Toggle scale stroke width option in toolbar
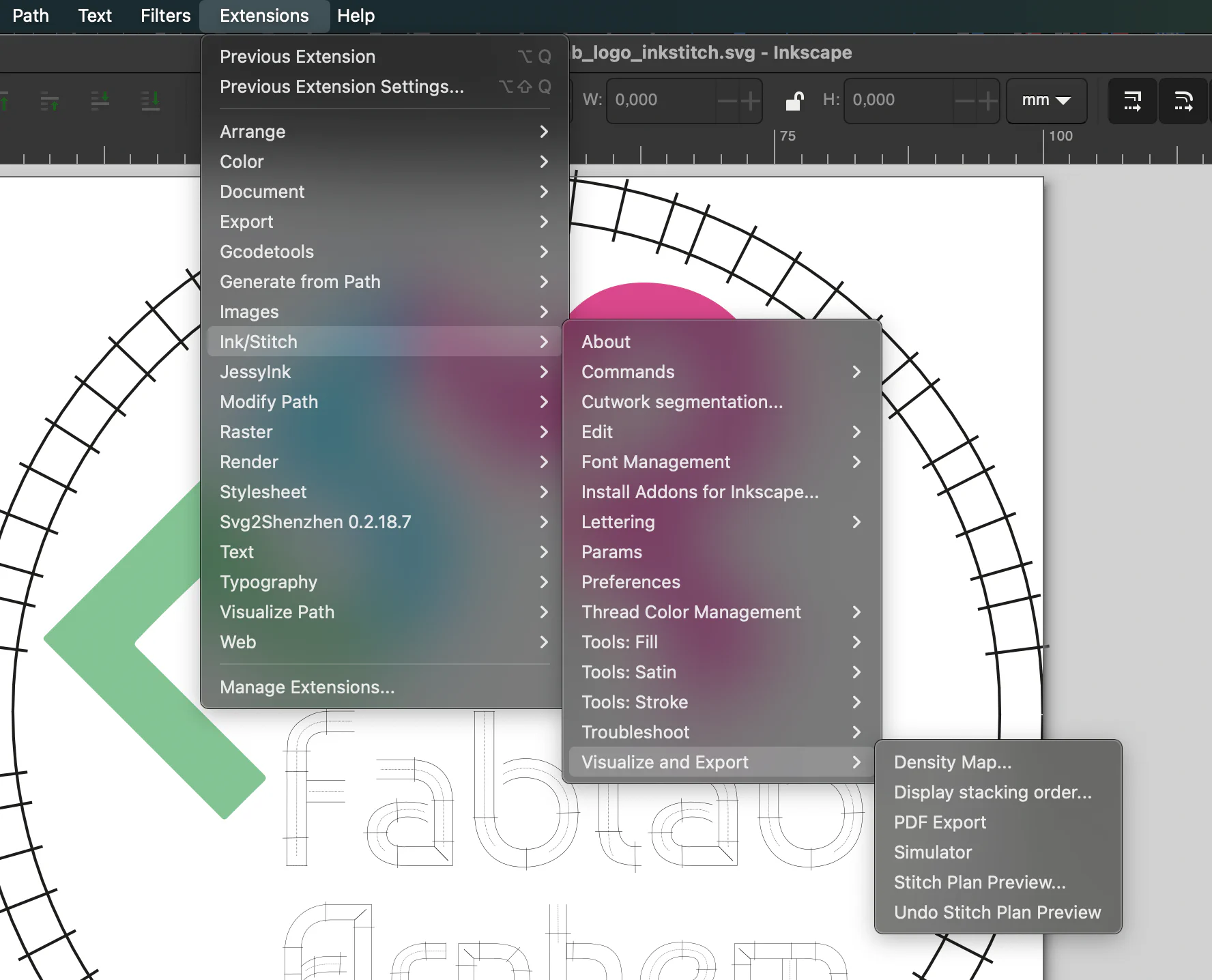 [x=1132, y=101]
